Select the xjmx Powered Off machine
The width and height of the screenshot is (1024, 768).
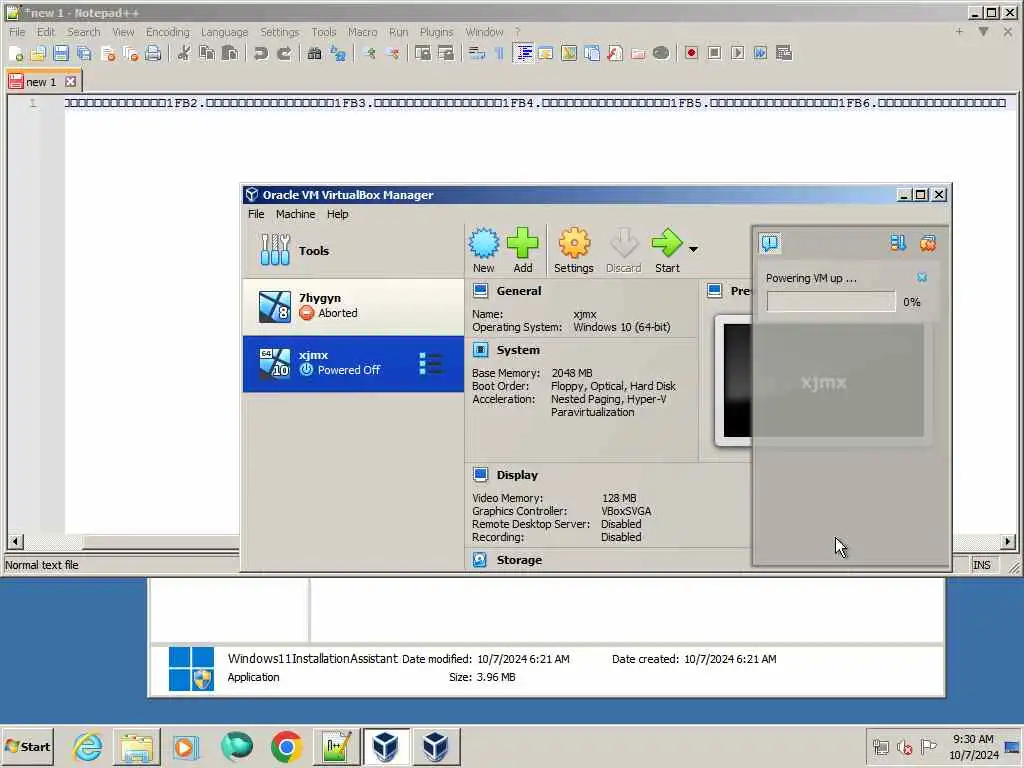coord(353,364)
